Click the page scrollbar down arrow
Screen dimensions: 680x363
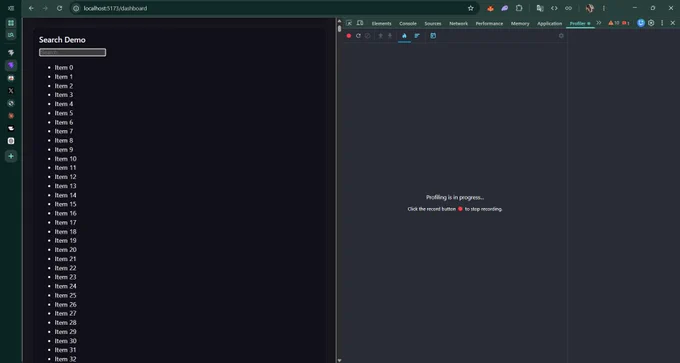pos(340,360)
